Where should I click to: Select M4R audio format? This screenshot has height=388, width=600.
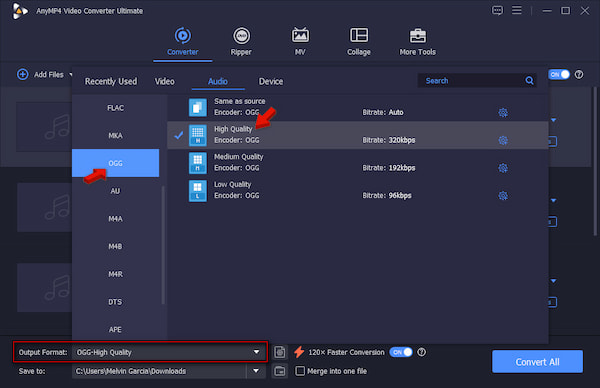pyautogui.click(x=116, y=274)
